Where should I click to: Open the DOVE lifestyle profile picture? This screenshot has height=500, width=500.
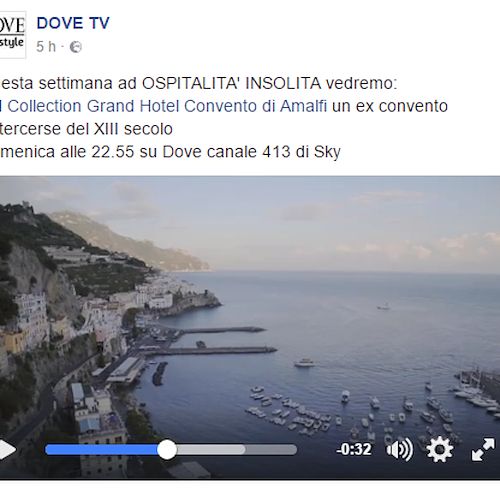[x=12, y=35]
